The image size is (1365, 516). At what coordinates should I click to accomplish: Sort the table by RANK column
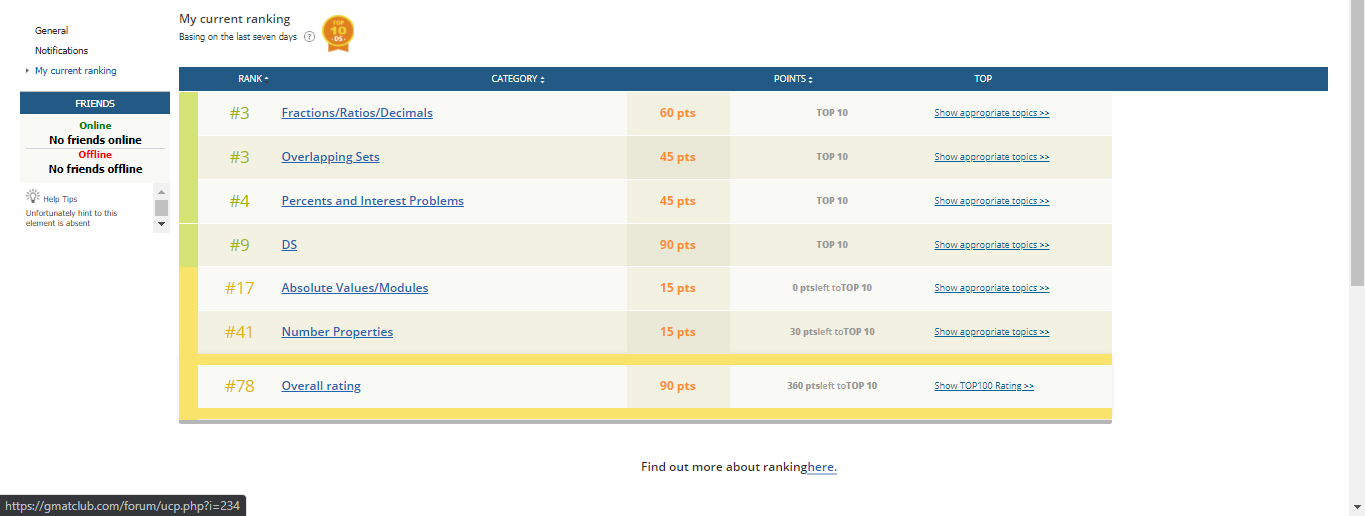253,79
